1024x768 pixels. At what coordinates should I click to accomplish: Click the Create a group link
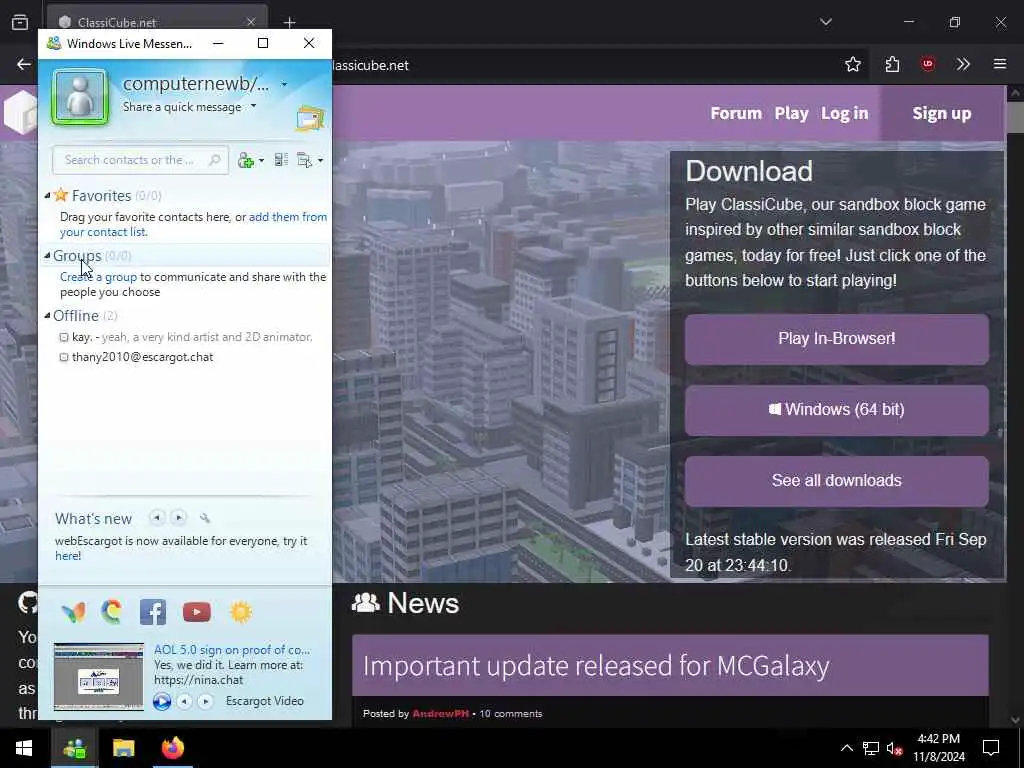pyautogui.click(x=98, y=277)
